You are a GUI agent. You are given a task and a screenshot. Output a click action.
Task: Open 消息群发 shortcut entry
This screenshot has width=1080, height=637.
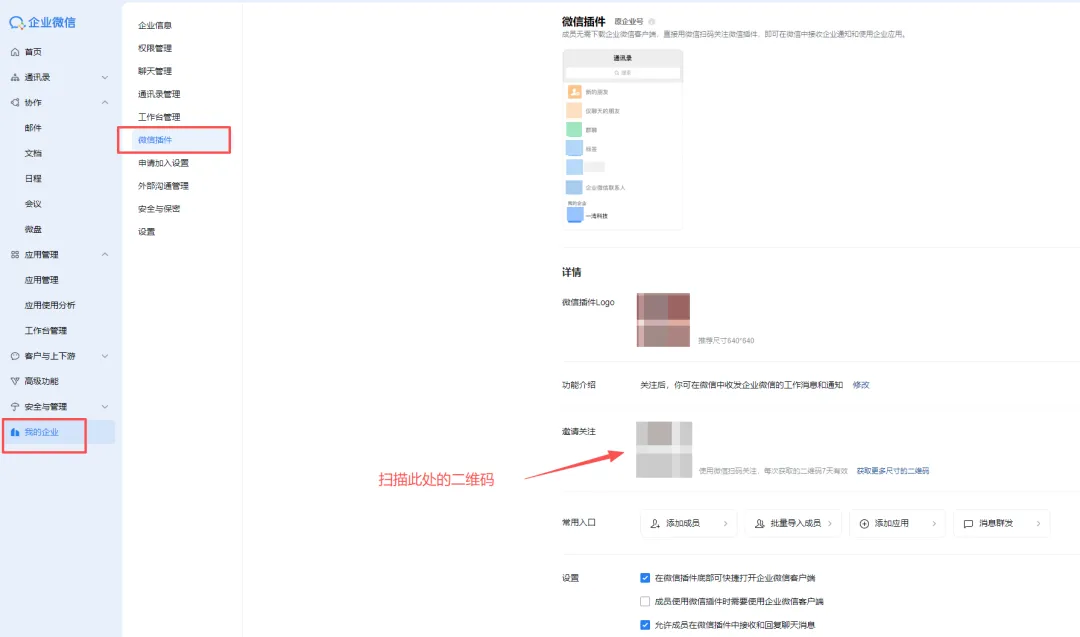pos(1001,523)
